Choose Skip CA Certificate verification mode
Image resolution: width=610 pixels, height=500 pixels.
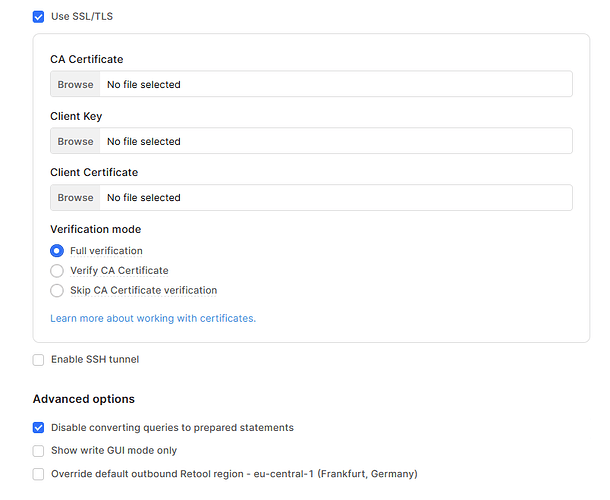(x=57, y=291)
